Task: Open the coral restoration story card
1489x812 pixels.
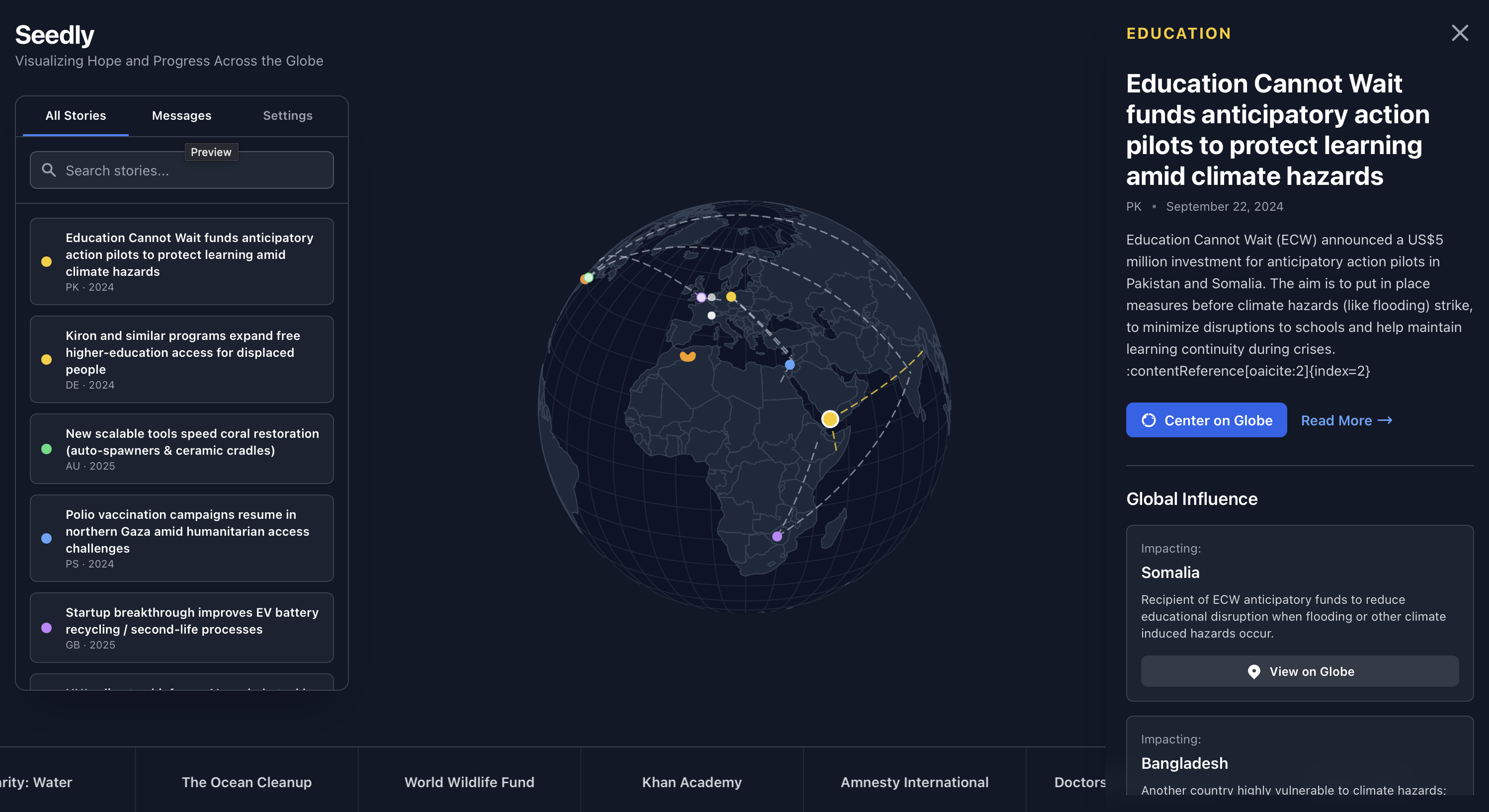Action: tap(181, 448)
